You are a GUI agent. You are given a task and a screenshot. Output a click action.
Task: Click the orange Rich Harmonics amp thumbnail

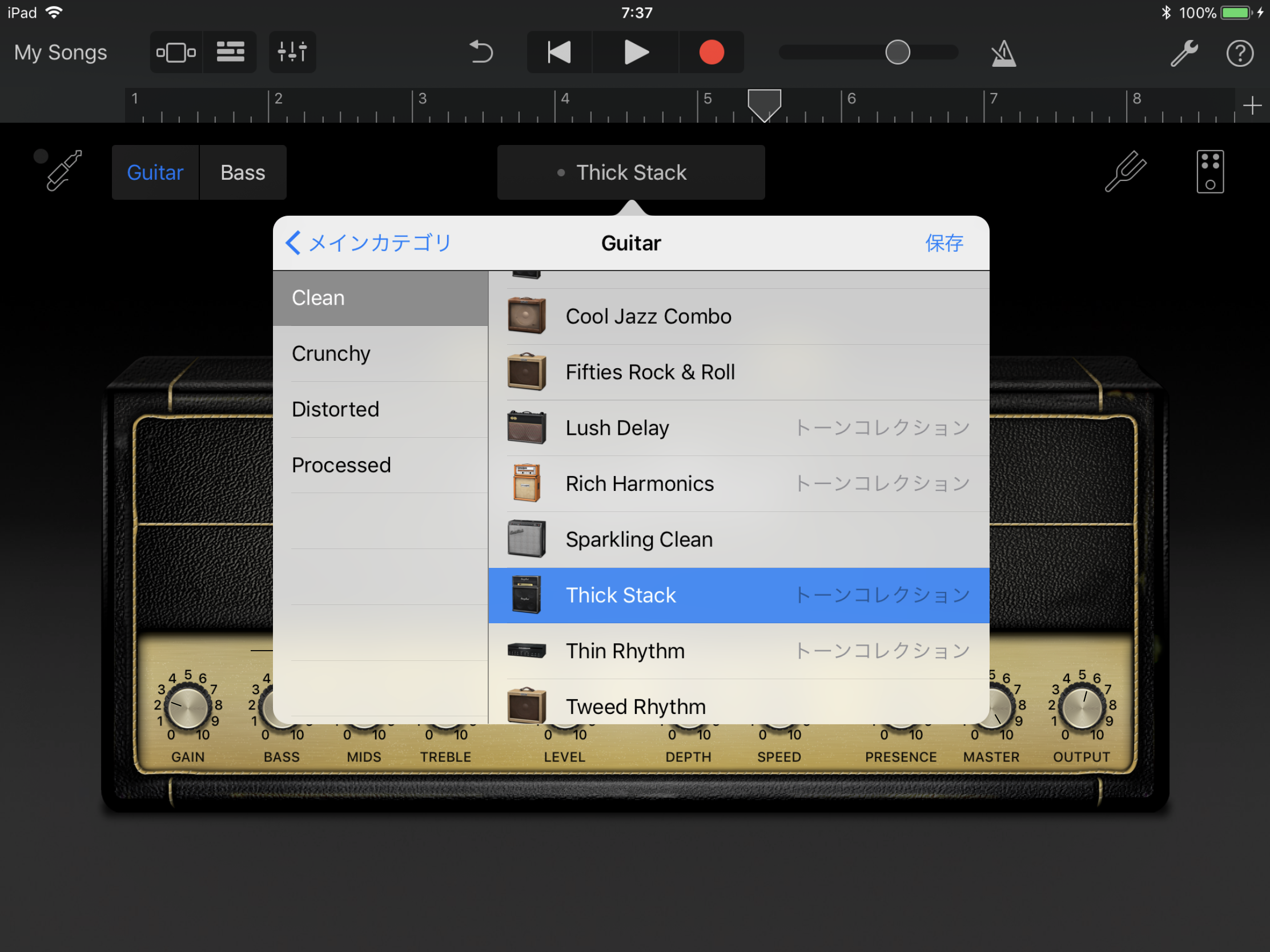coord(527,483)
